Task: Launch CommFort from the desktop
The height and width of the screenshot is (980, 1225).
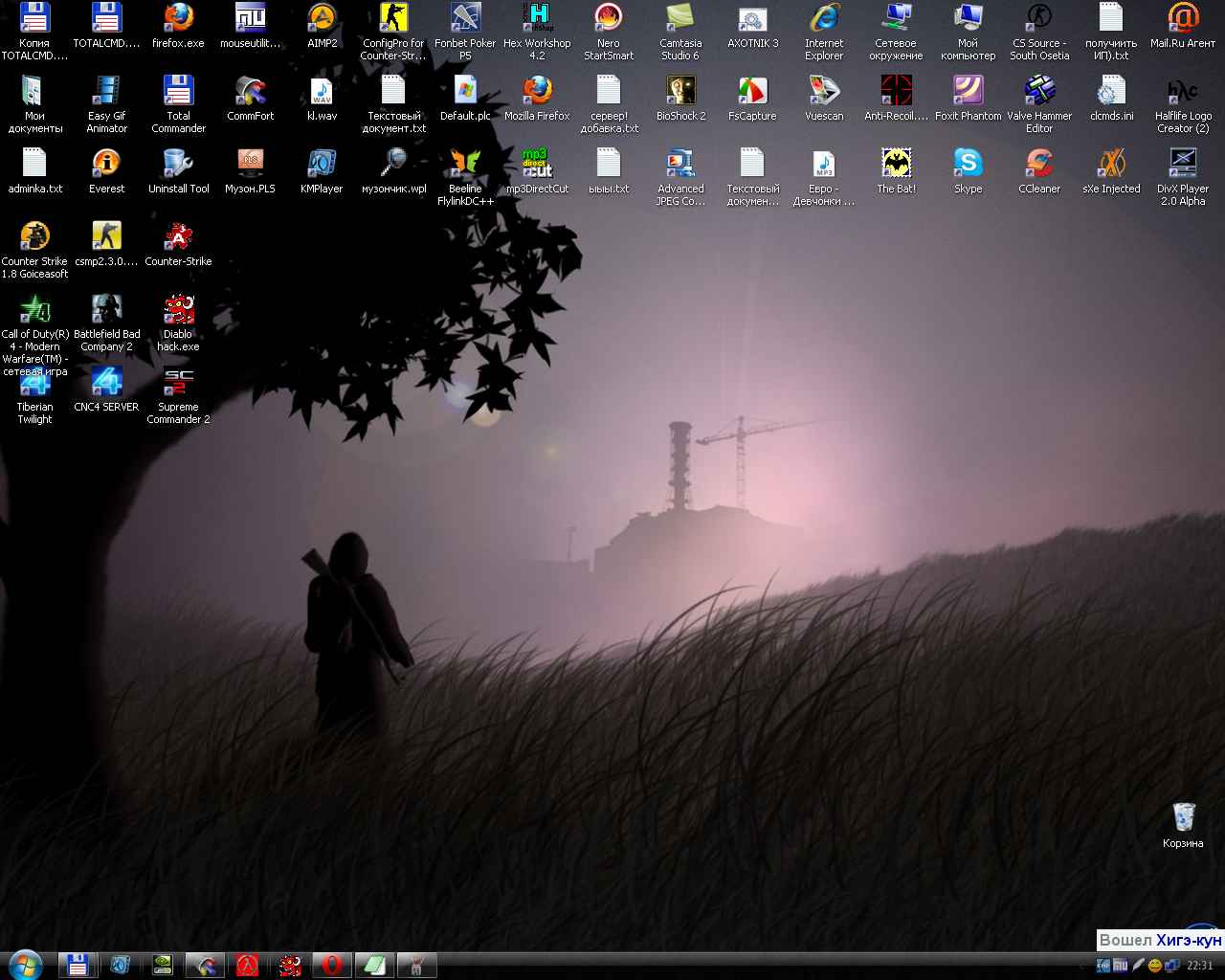Action: tap(250, 99)
